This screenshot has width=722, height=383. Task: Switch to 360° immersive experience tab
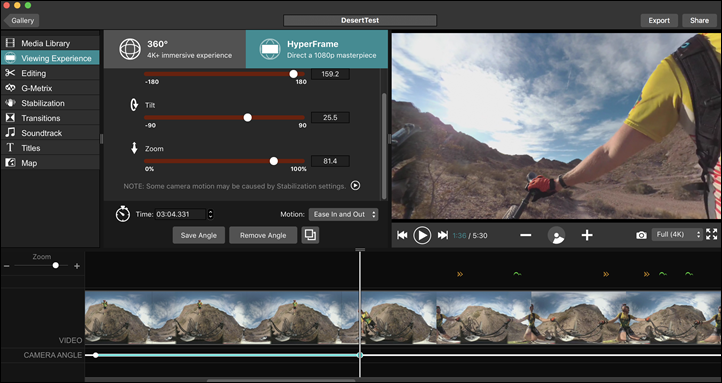click(x=175, y=49)
